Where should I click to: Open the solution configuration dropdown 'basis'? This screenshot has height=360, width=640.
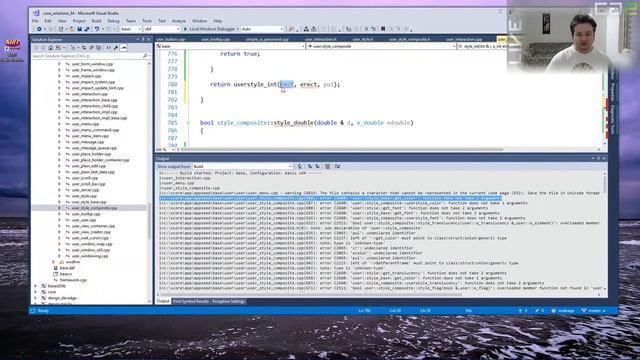[x=131, y=29]
